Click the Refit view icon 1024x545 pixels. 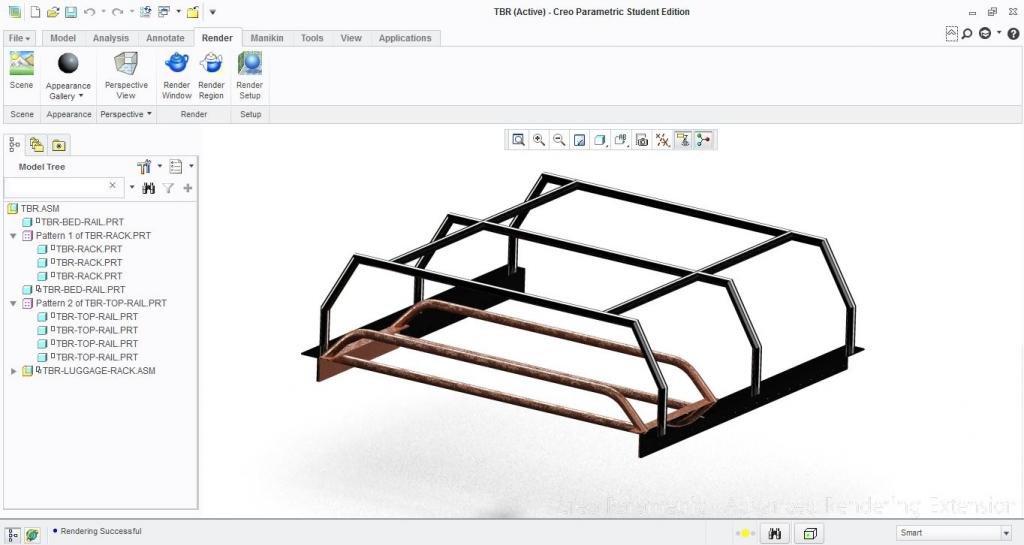[519, 140]
